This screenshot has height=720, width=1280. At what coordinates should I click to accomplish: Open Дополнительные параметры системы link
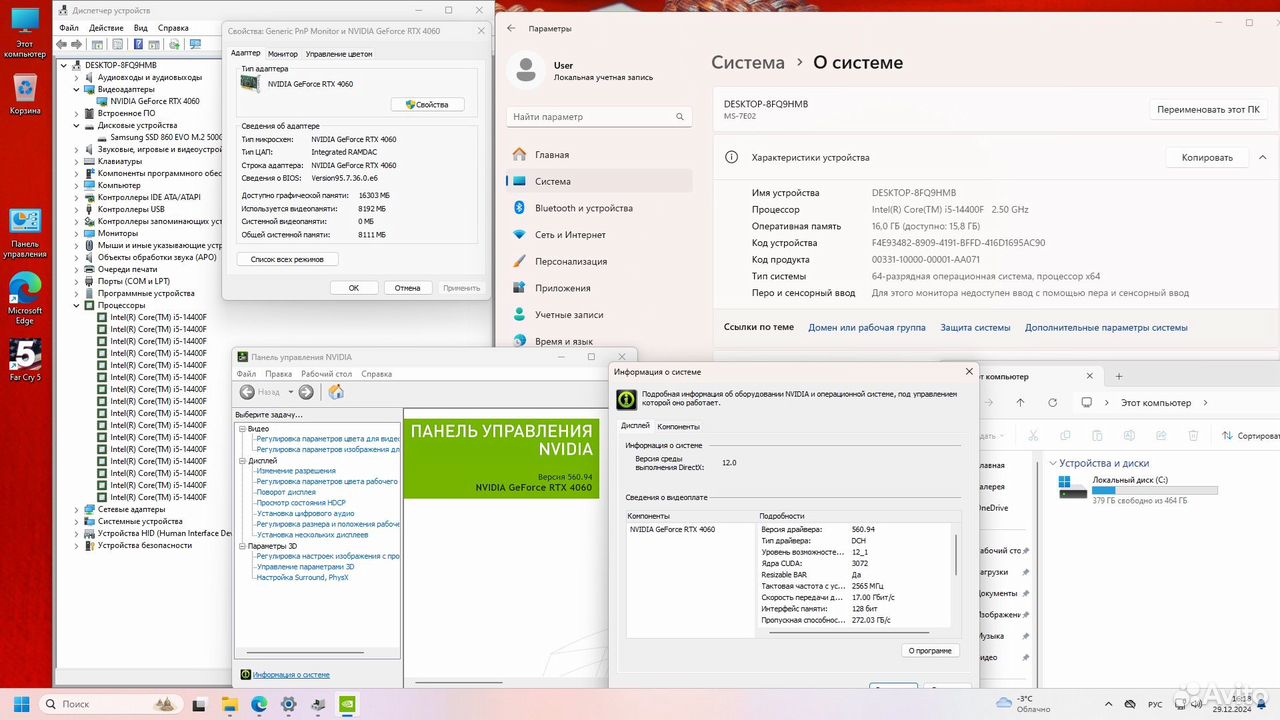pyautogui.click(x=1106, y=327)
